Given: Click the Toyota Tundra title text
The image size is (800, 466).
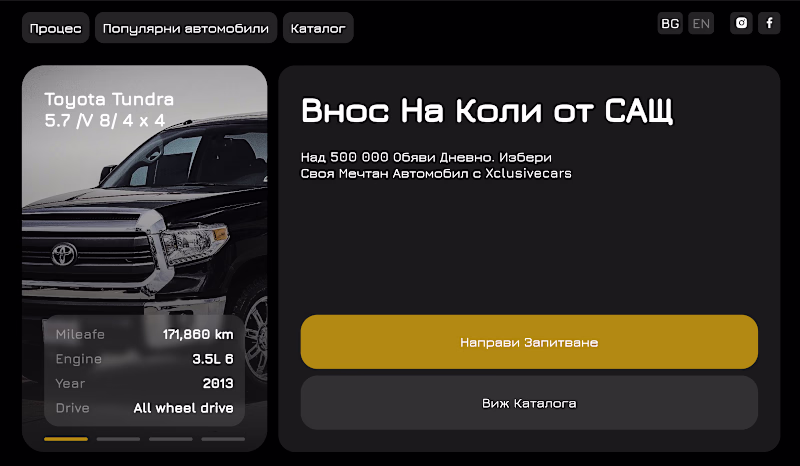Looking at the screenshot, I should pos(109,99).
